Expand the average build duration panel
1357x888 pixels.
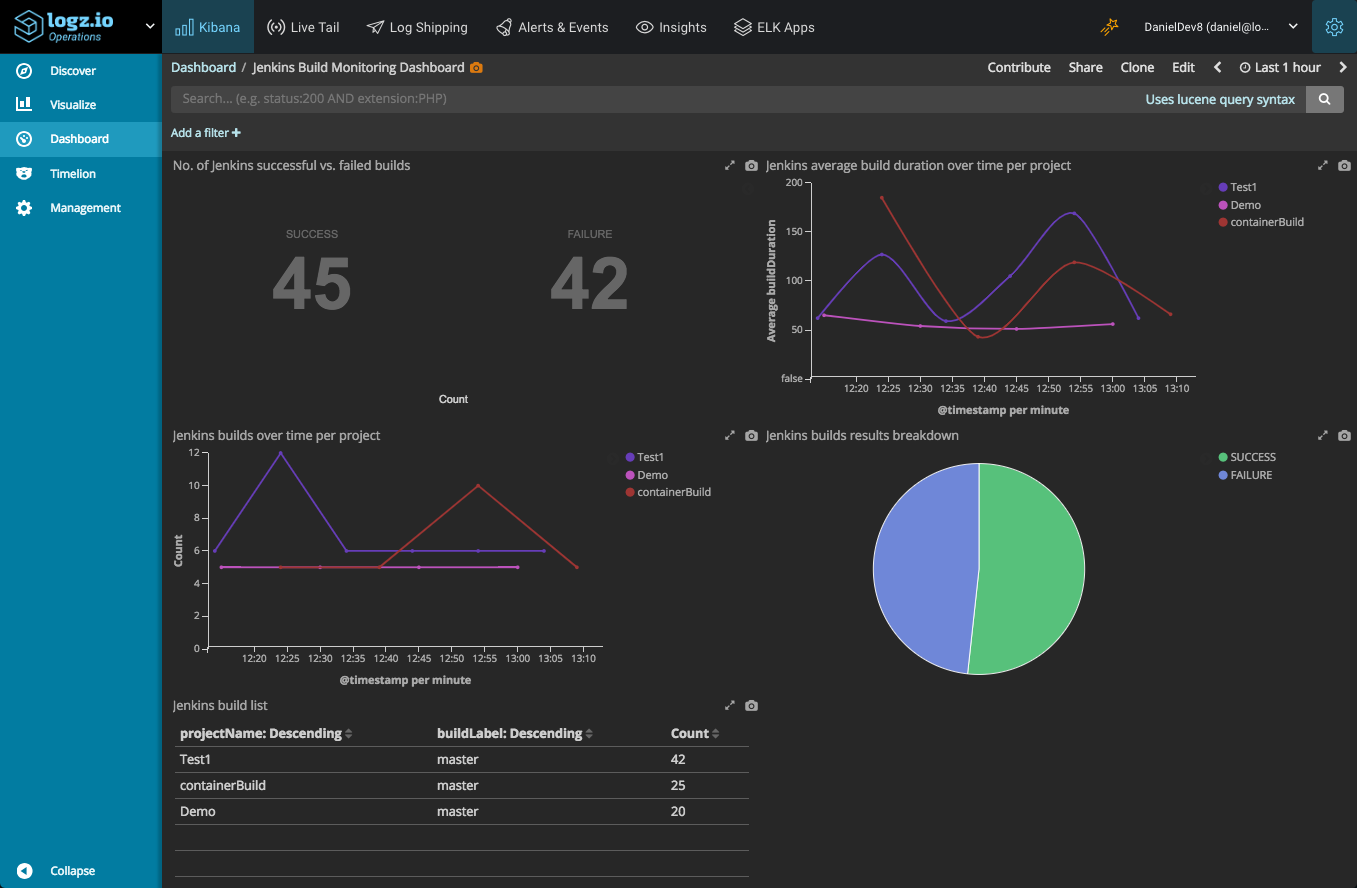click(1323, 165)
